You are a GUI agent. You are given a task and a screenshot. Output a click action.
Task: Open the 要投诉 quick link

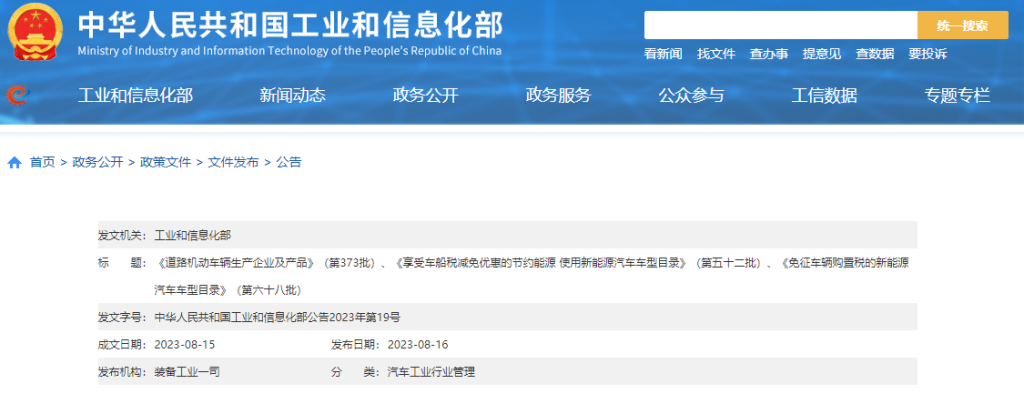(x=927, y=54)
